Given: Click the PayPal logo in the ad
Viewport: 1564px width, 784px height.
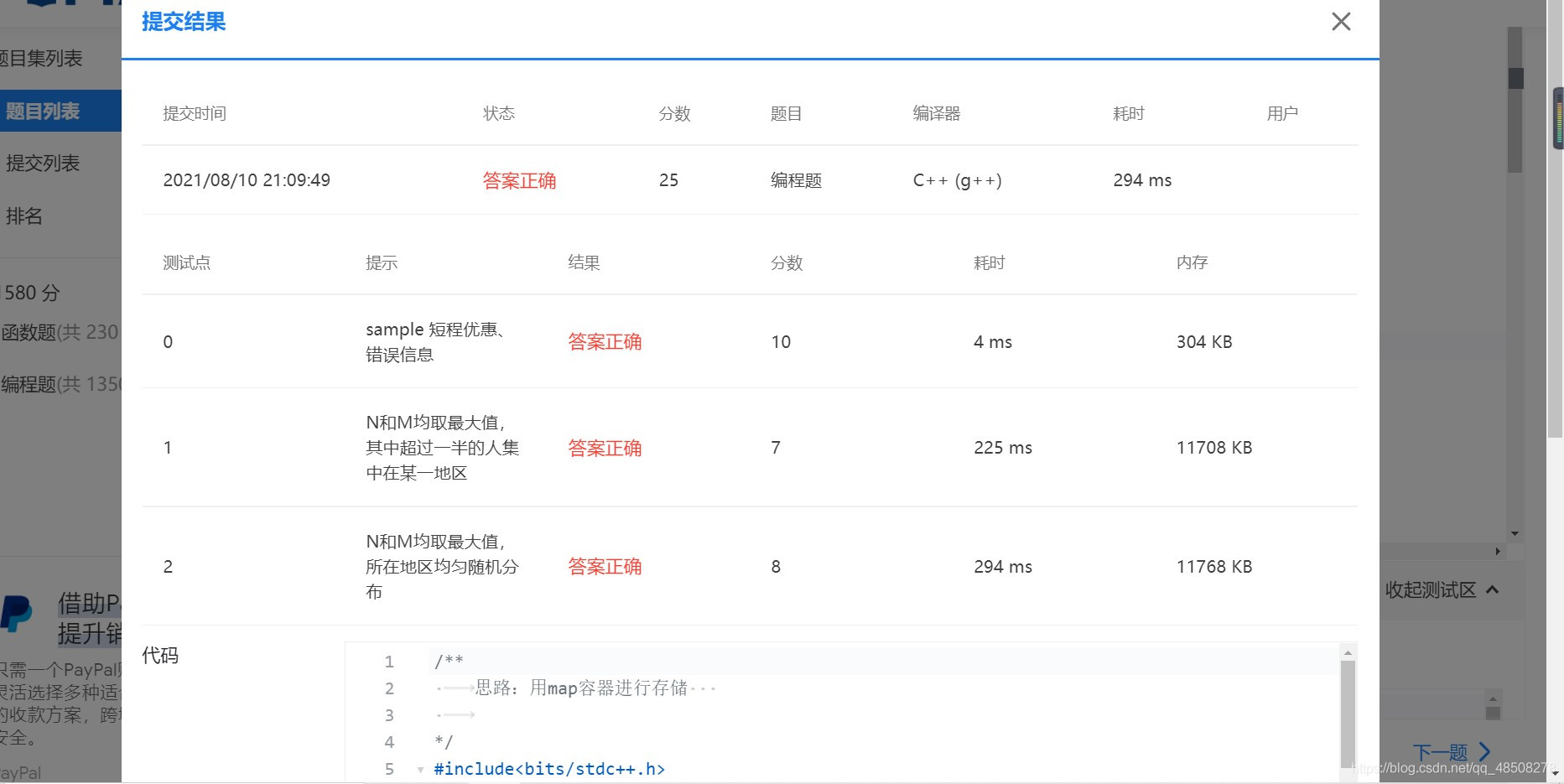Looking at the screenshot, I should [x=17, y=614].
